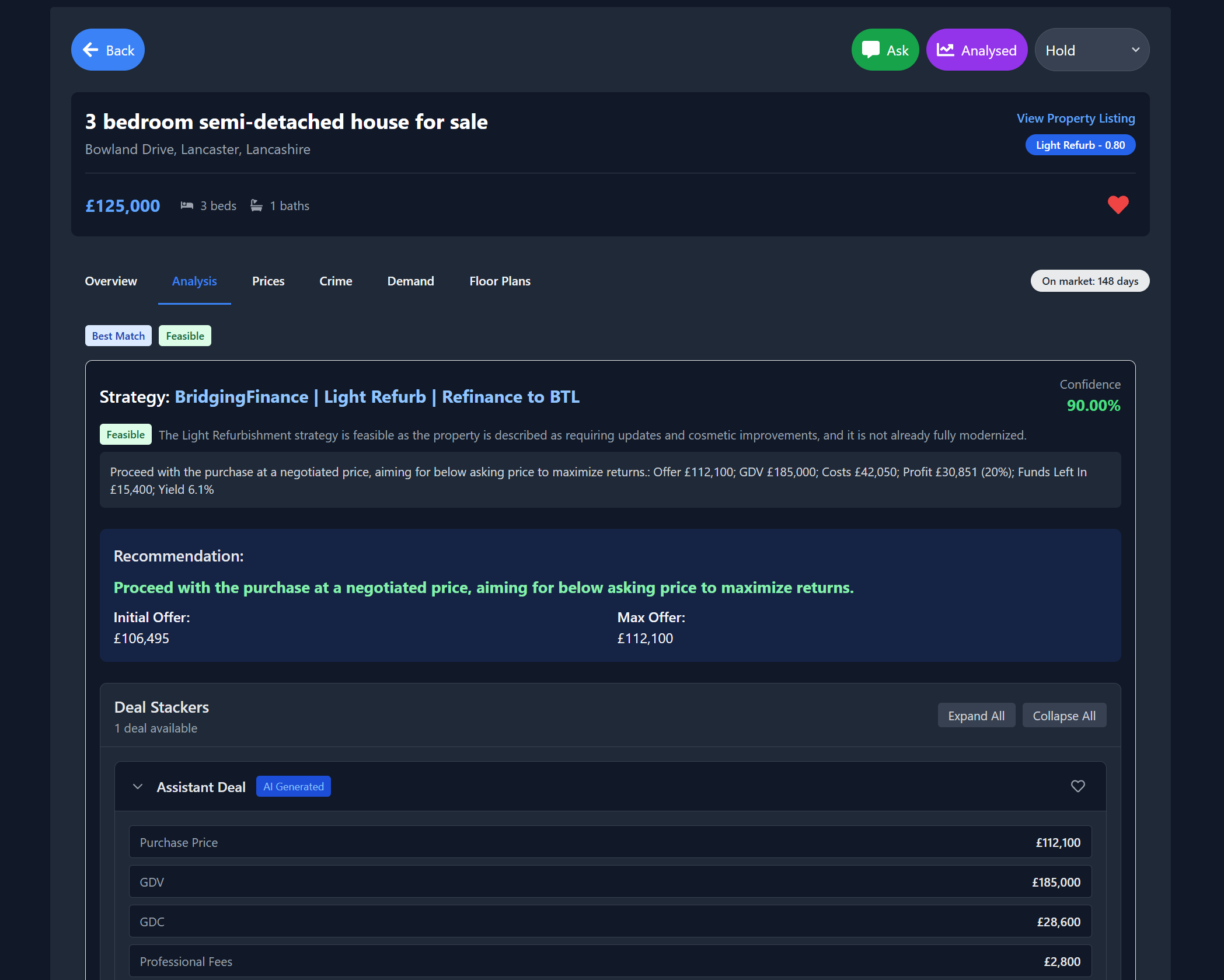This screenshot has height=980, width=1224.
Task: Select the Best Match strategy tag
Action: tap(118, 336)
